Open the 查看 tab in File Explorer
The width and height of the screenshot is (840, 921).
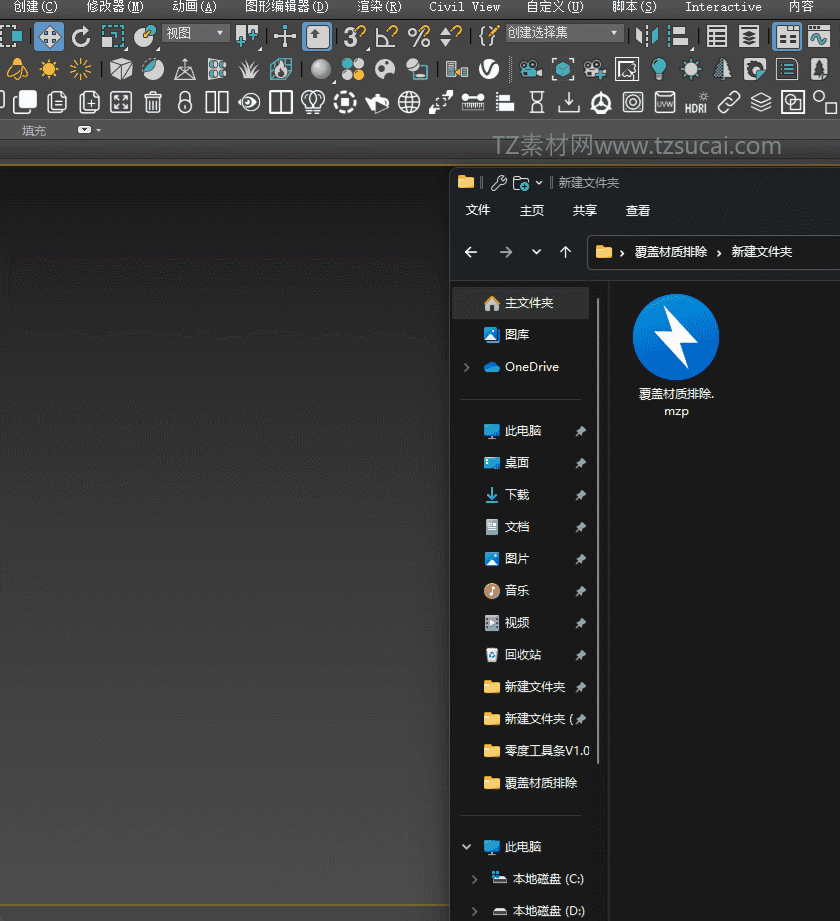[x=637, y=210]
